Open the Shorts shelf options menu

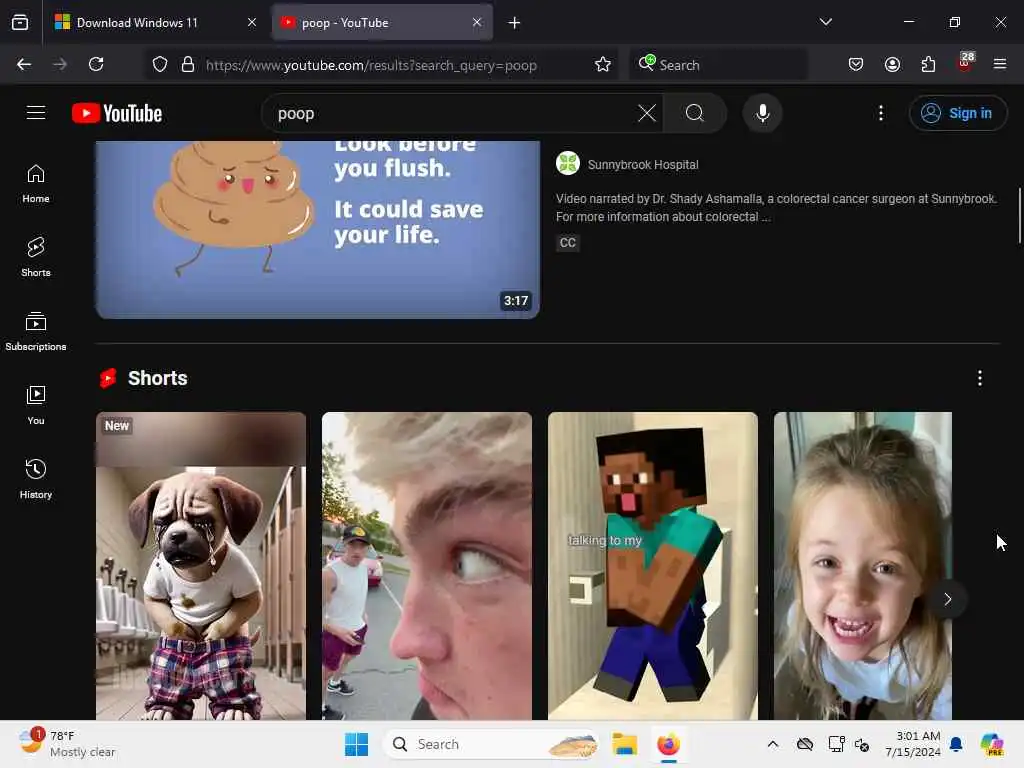click(980, 378)
